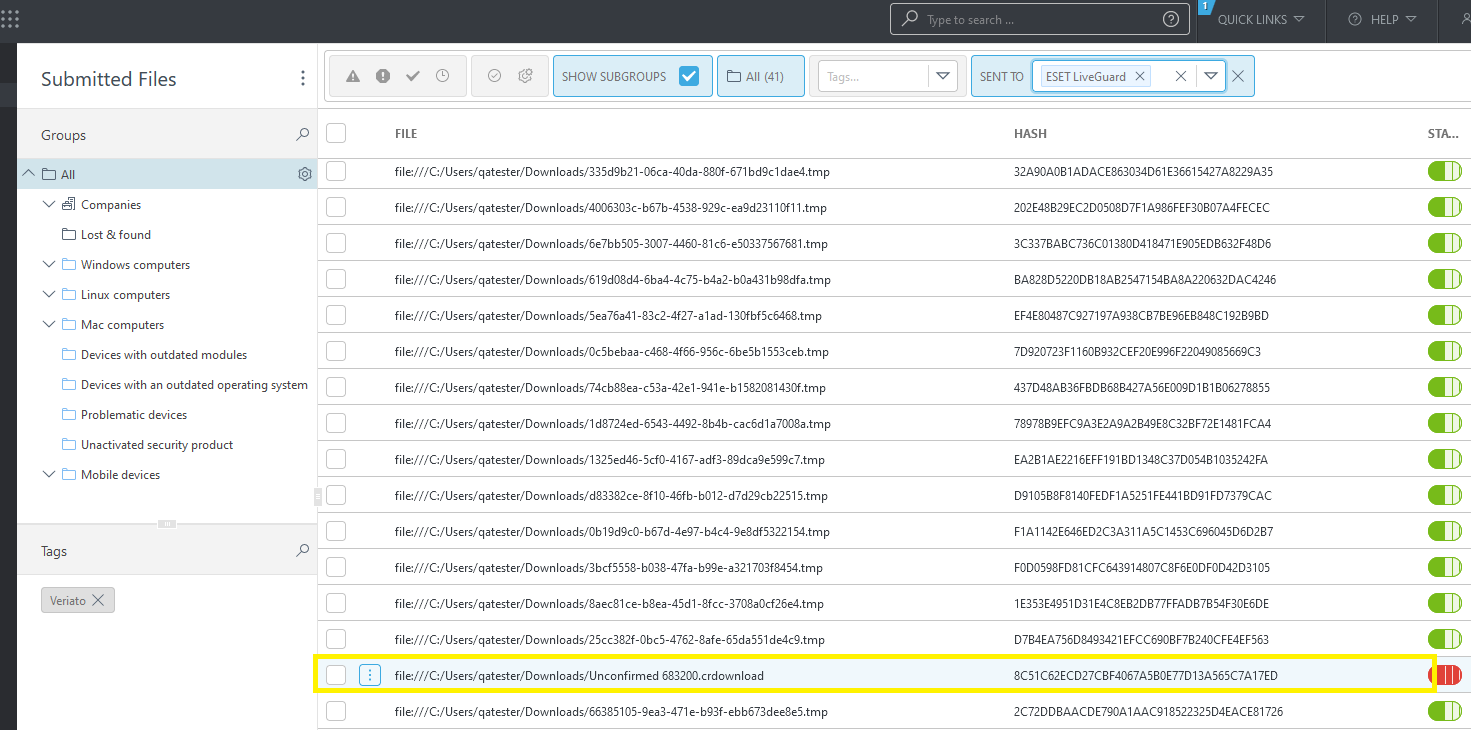Image resolution: width=1471 pixels, height=730 pixels.
Task: Click the search magnifier icon in top bar
Action: click(x=909, y=19)
